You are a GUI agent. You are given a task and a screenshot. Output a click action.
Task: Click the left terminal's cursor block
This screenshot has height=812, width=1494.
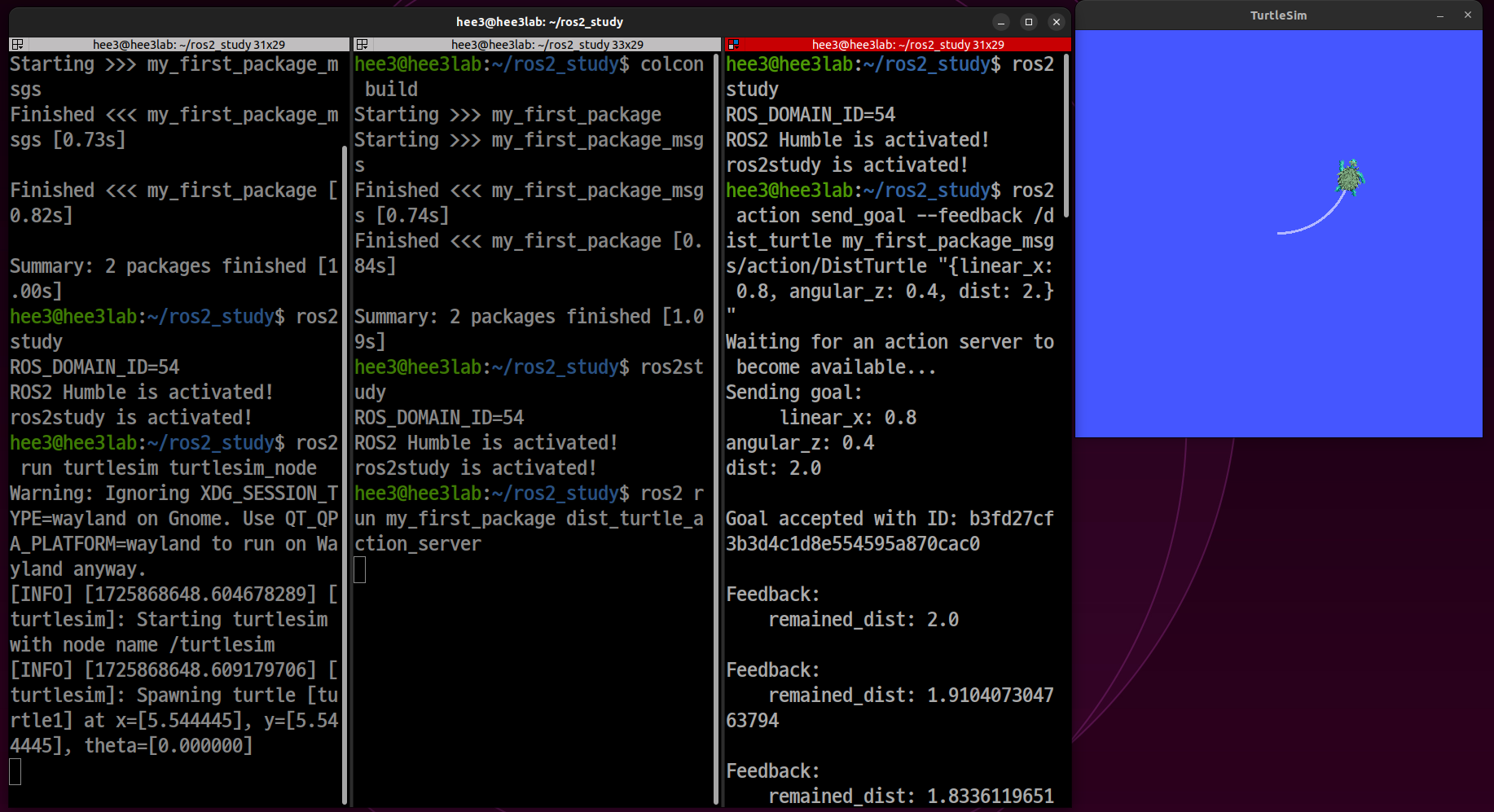[15, 771]
